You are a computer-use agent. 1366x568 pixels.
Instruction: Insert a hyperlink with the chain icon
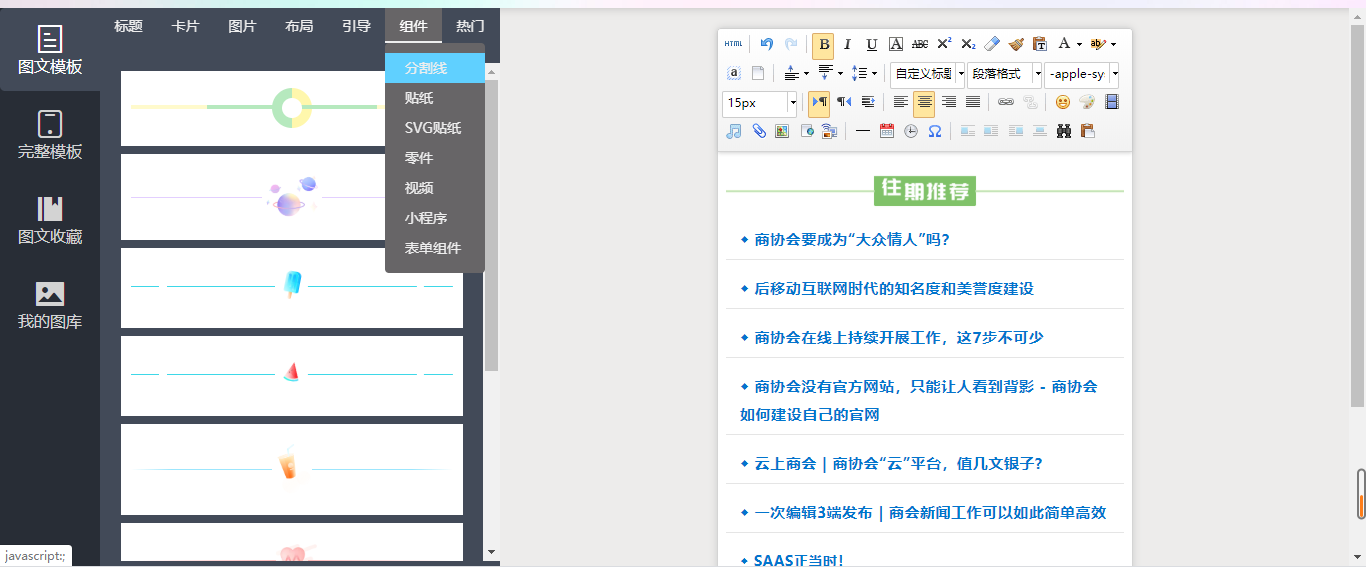pos(1006,102)
